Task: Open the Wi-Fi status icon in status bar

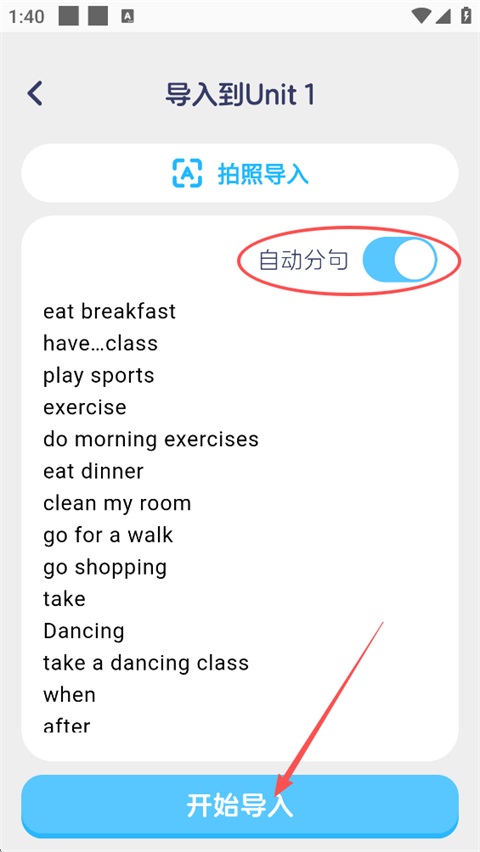Action: (420, 16)
